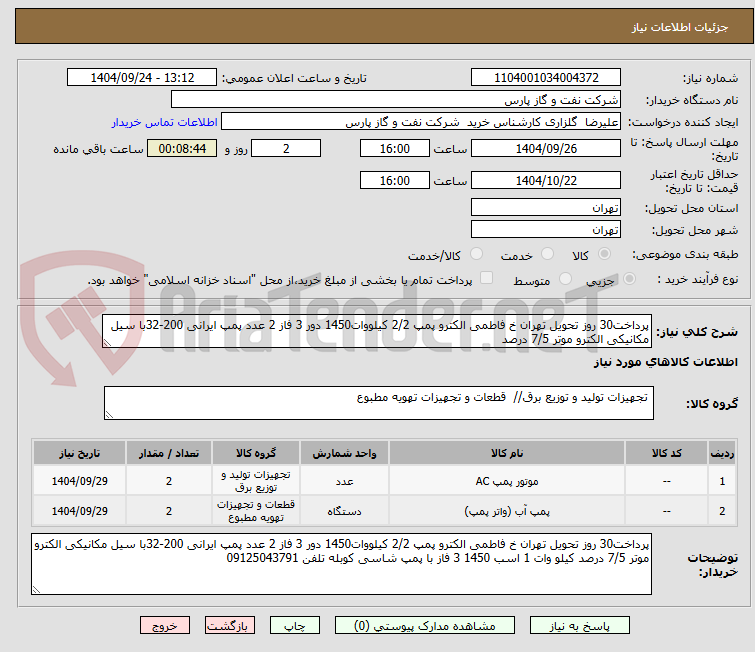This screenshot has height=652, width=755.
Task: Click the buyer name field شرکت نفت و گاز پارس
Action: click(396, 100)
